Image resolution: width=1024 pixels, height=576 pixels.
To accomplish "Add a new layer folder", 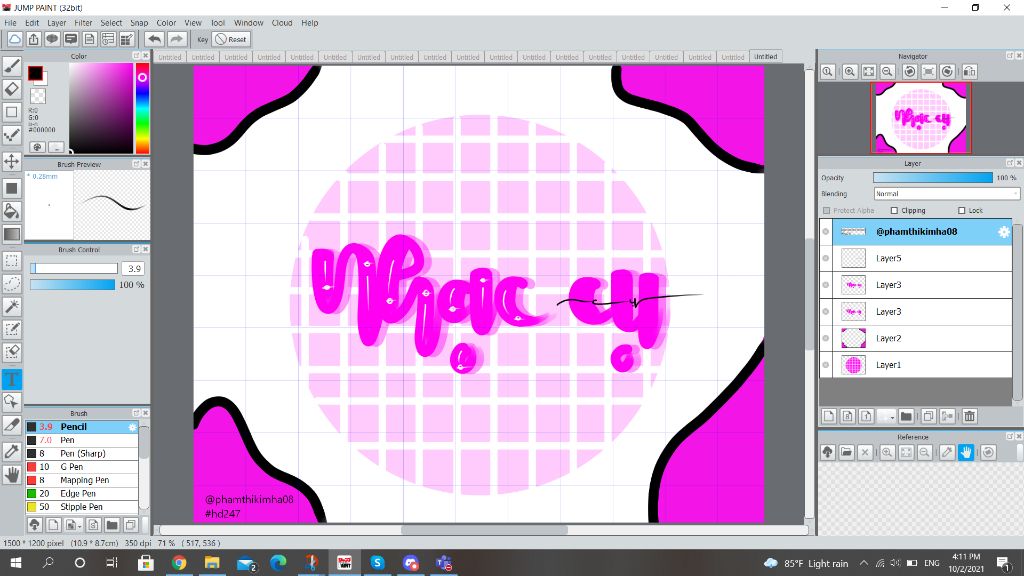I will (906, 416).
